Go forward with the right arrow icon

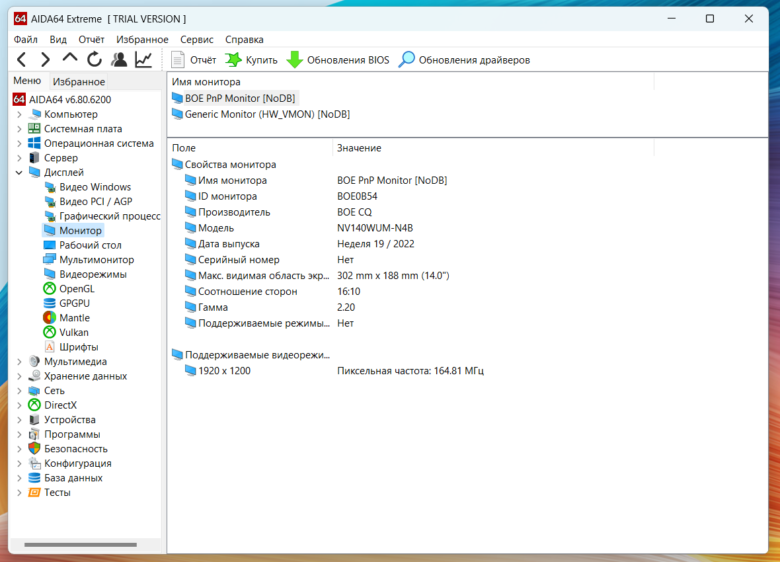(45, 60)
